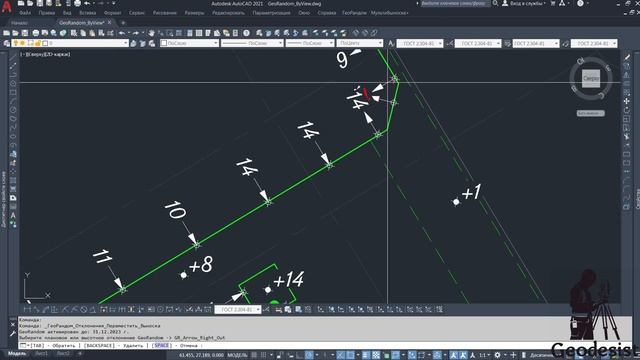Click the command line customize wrench
The width and height of the screenshot is (640, 360).
13,333
